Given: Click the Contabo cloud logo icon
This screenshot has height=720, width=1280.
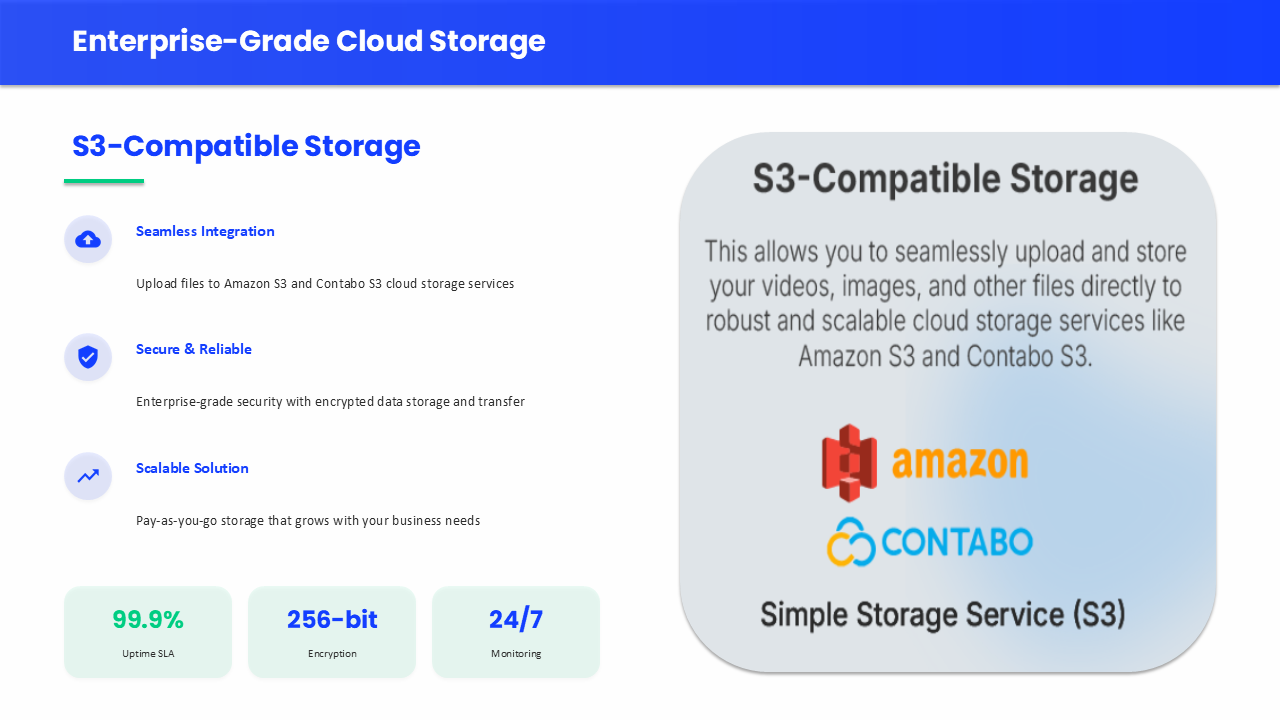Looking at the screenshot, I should [851, 542].
